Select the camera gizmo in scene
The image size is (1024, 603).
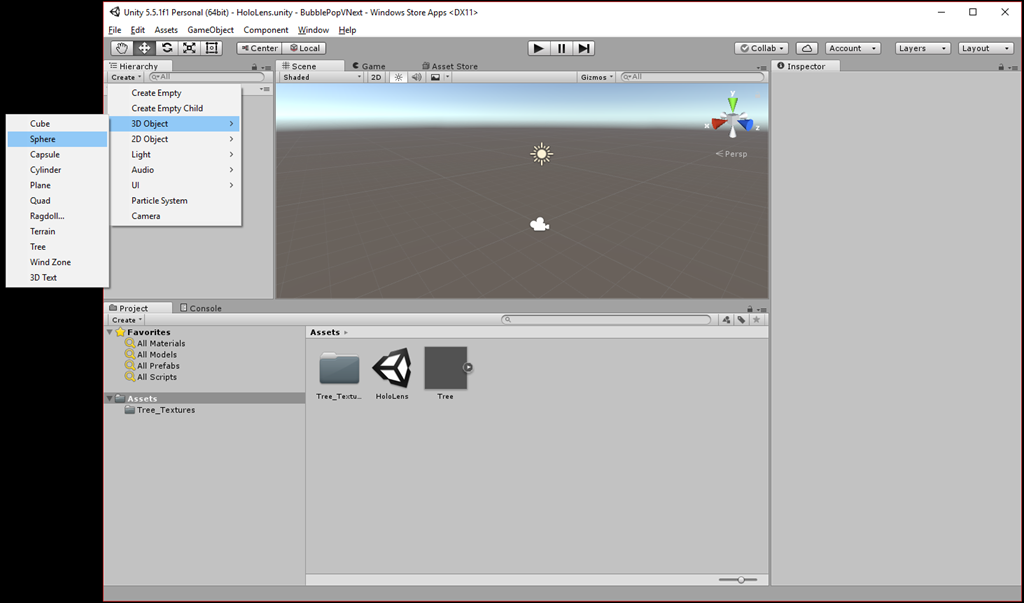tap(539, 225)
